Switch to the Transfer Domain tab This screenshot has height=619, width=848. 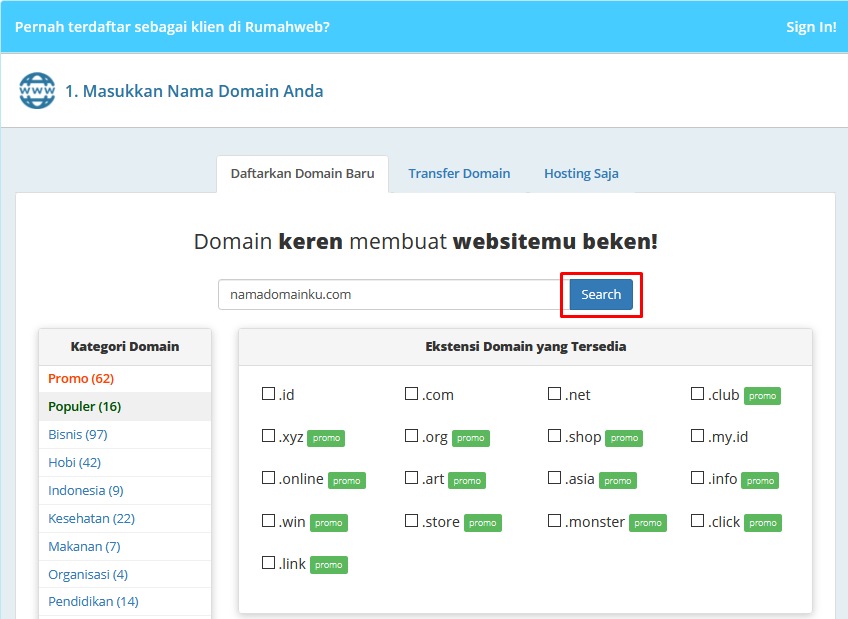(459, 173)
